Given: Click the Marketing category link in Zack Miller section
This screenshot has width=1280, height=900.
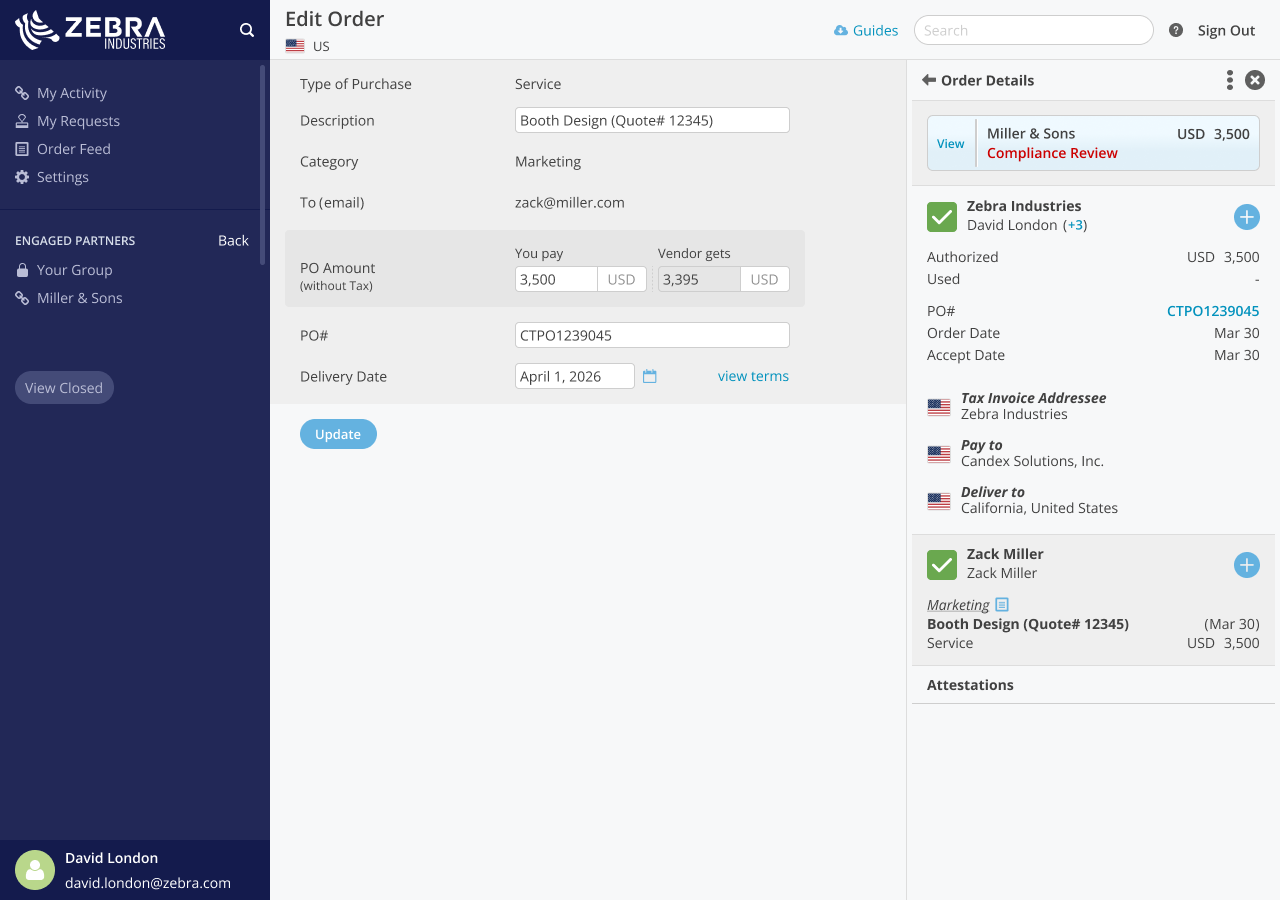Looking at the screenshot, I should (958, 605).
